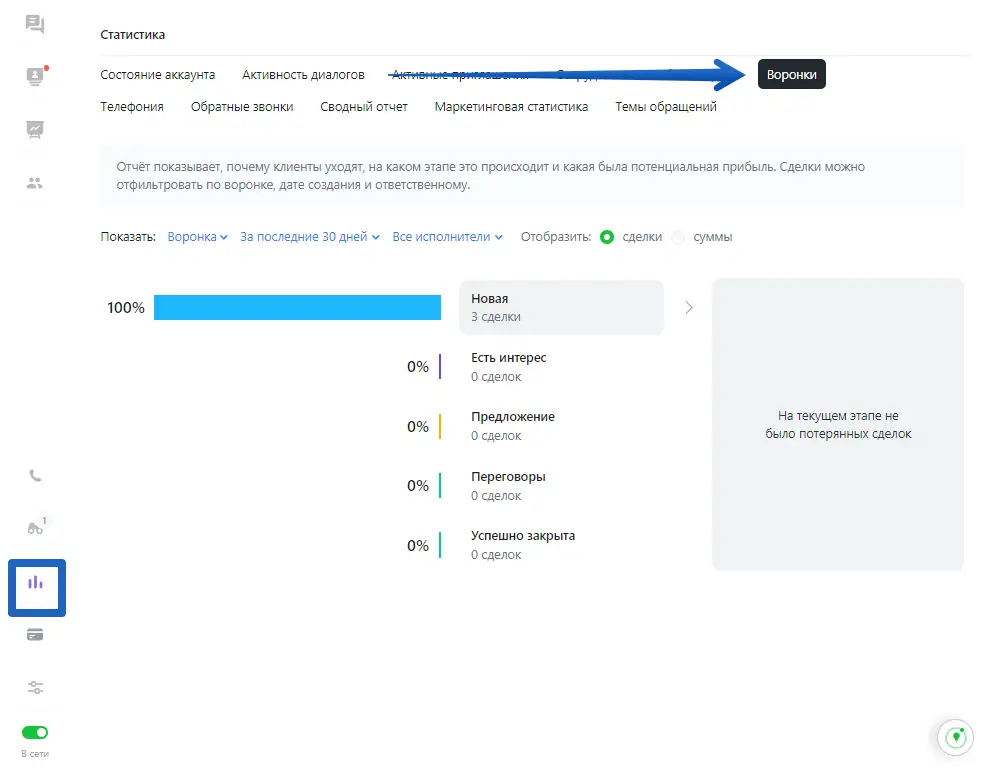This screenshot has height=770, width=992.
Task: Switch to the 'Воронки' tab
Action: click(791, 75)
